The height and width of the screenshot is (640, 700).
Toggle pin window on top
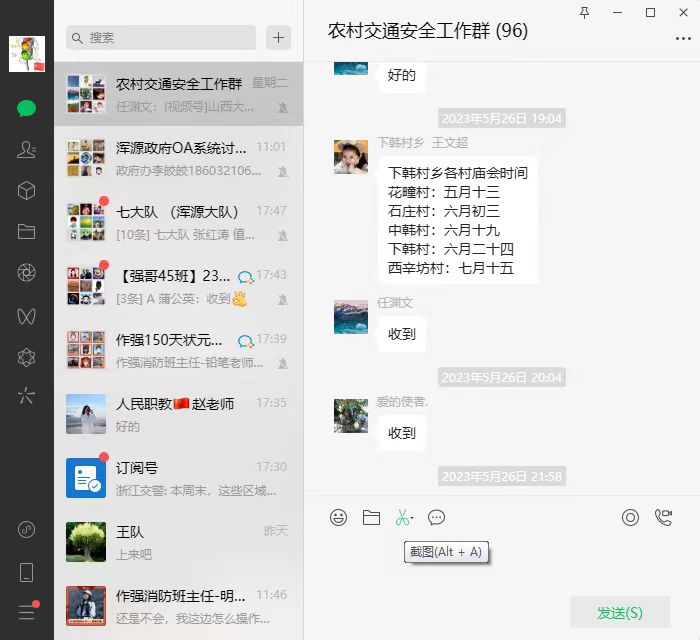(x=585, y=12)
